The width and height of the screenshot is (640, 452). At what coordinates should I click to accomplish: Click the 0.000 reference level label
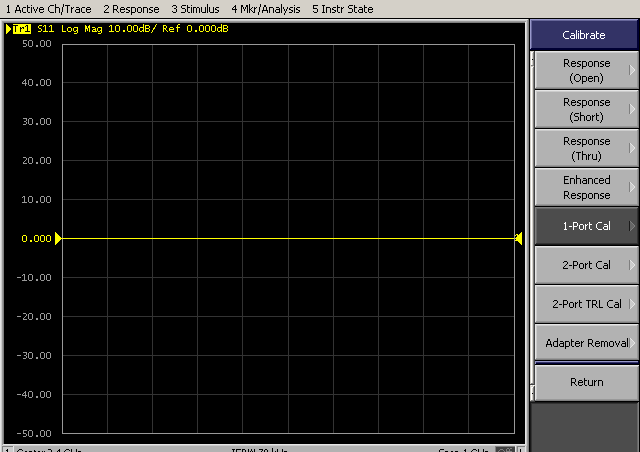pos(36,238)
